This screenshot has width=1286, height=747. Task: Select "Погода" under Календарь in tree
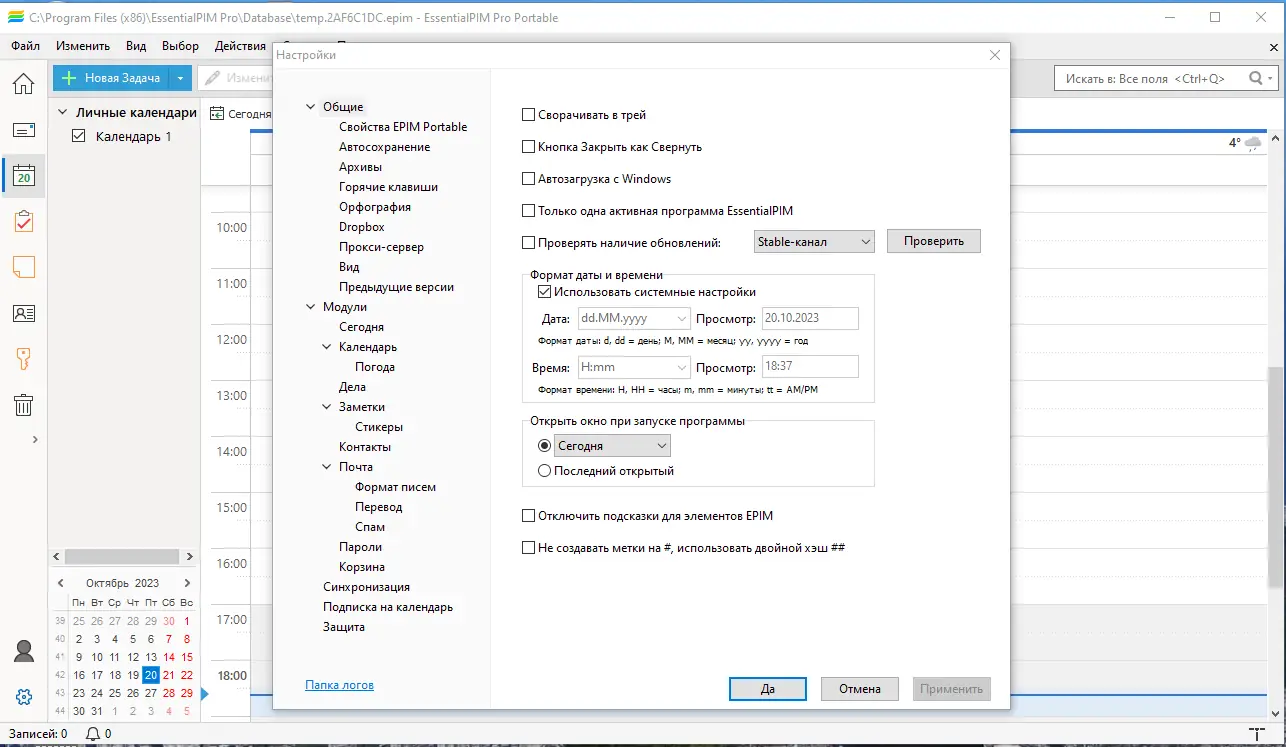coord(374,367)
